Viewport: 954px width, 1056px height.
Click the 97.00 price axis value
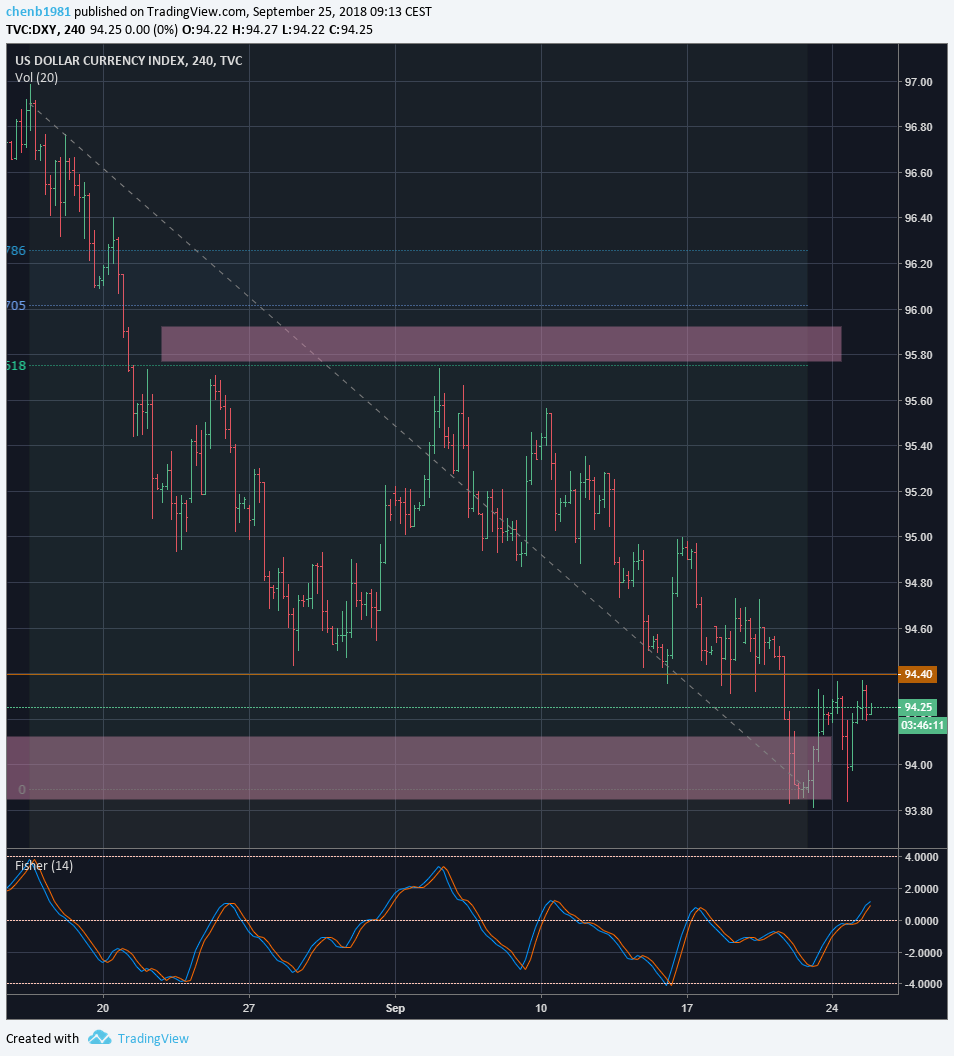click(x=918, y=82)
